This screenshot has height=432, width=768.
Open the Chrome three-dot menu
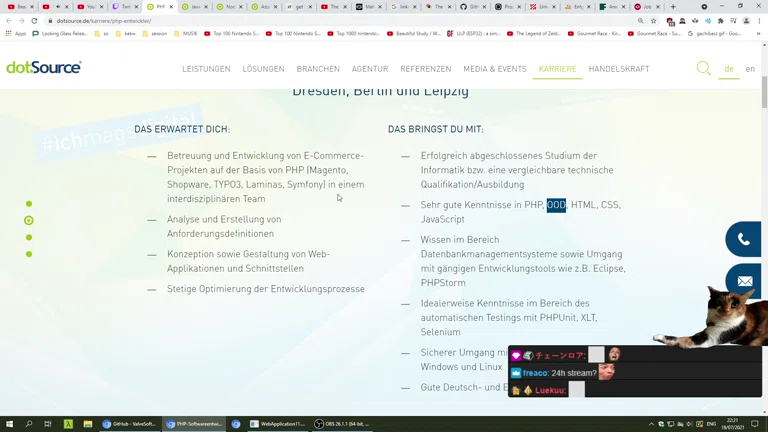click(759, 21)
